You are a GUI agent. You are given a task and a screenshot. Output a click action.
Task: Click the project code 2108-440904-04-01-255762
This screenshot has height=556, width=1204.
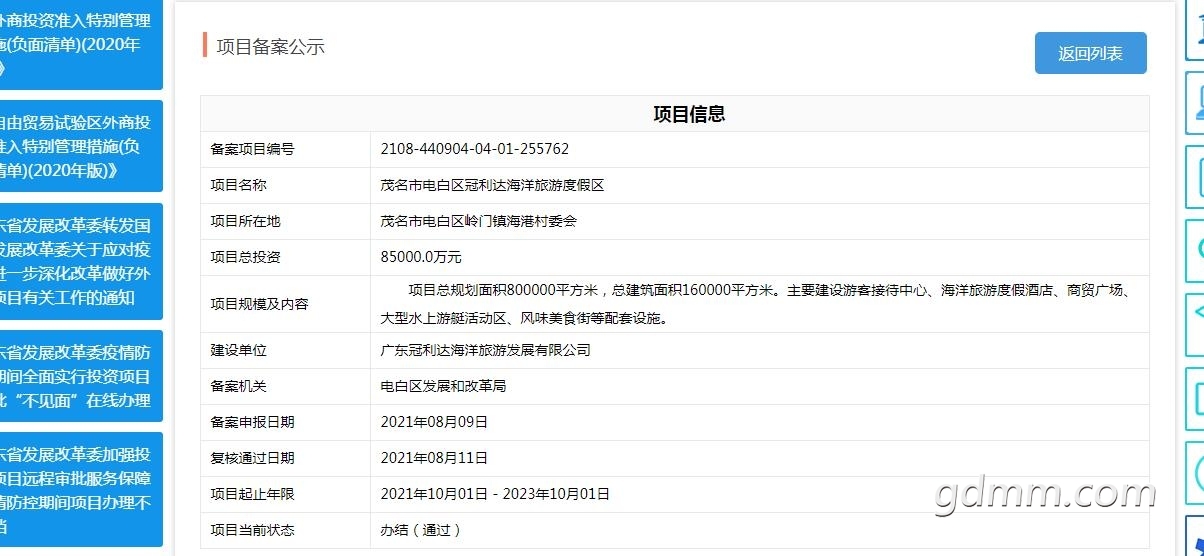(474, 149)
